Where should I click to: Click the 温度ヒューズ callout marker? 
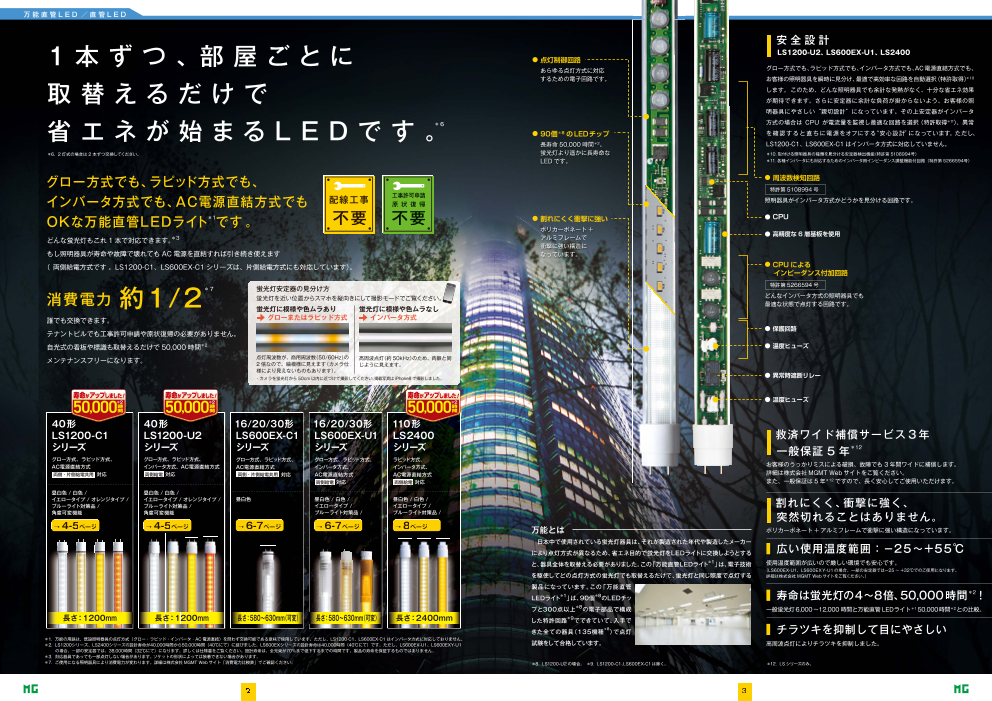point(767,345)
